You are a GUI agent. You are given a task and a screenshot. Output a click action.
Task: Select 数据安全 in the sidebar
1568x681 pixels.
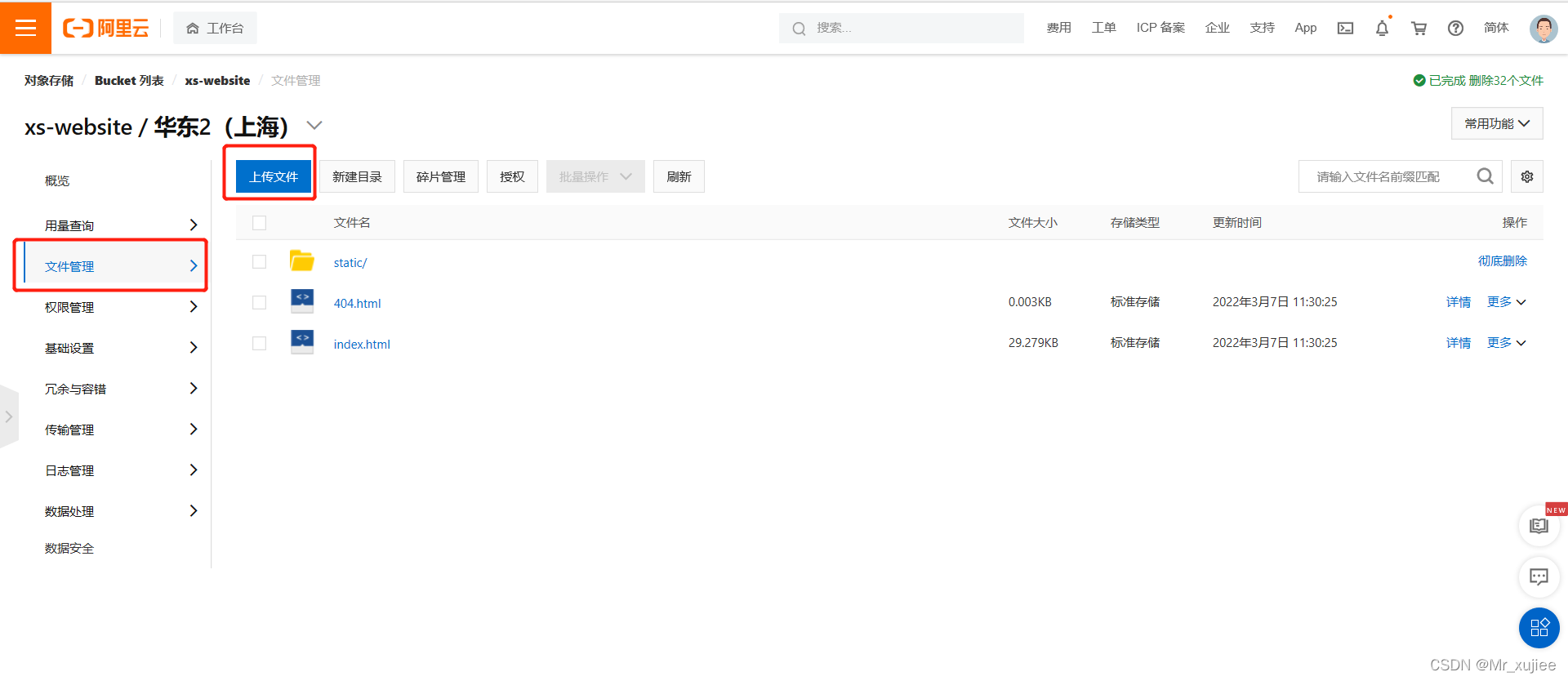[x=69, y=548]
